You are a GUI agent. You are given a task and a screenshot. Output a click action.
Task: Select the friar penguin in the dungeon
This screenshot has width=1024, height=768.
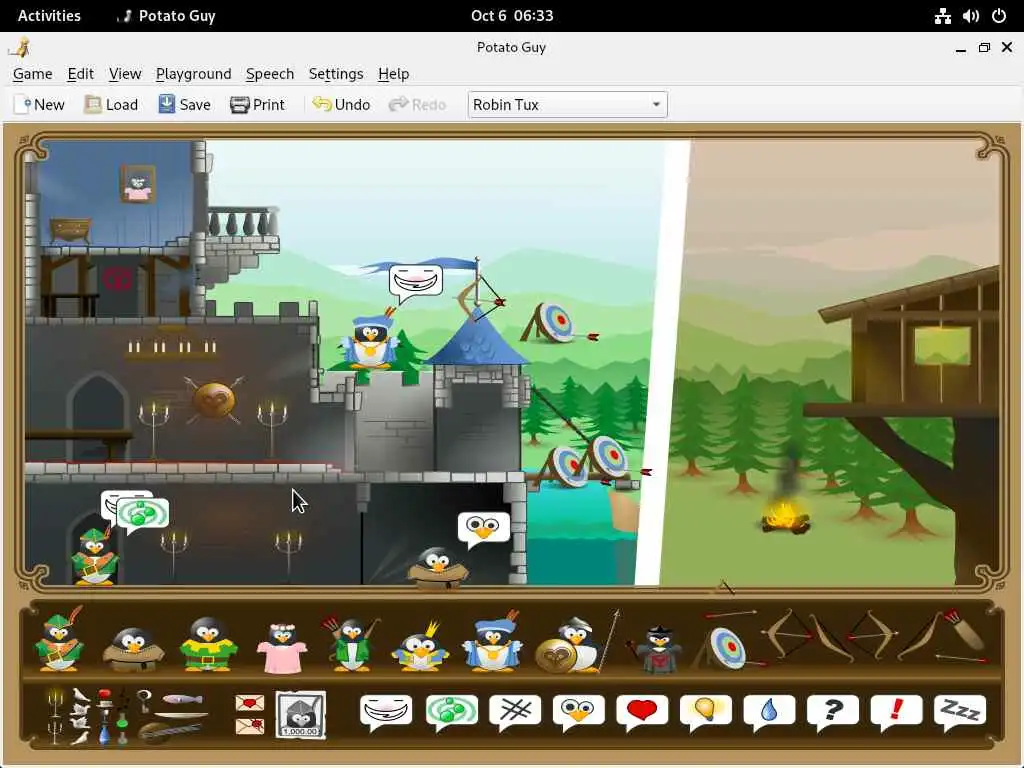(437, 566)
